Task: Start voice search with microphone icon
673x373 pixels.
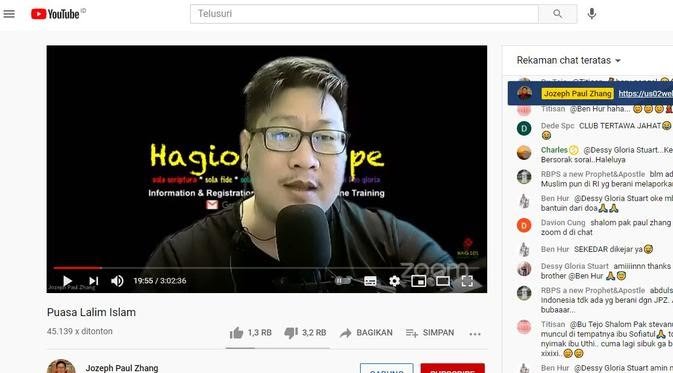Action: click(592, 14)
